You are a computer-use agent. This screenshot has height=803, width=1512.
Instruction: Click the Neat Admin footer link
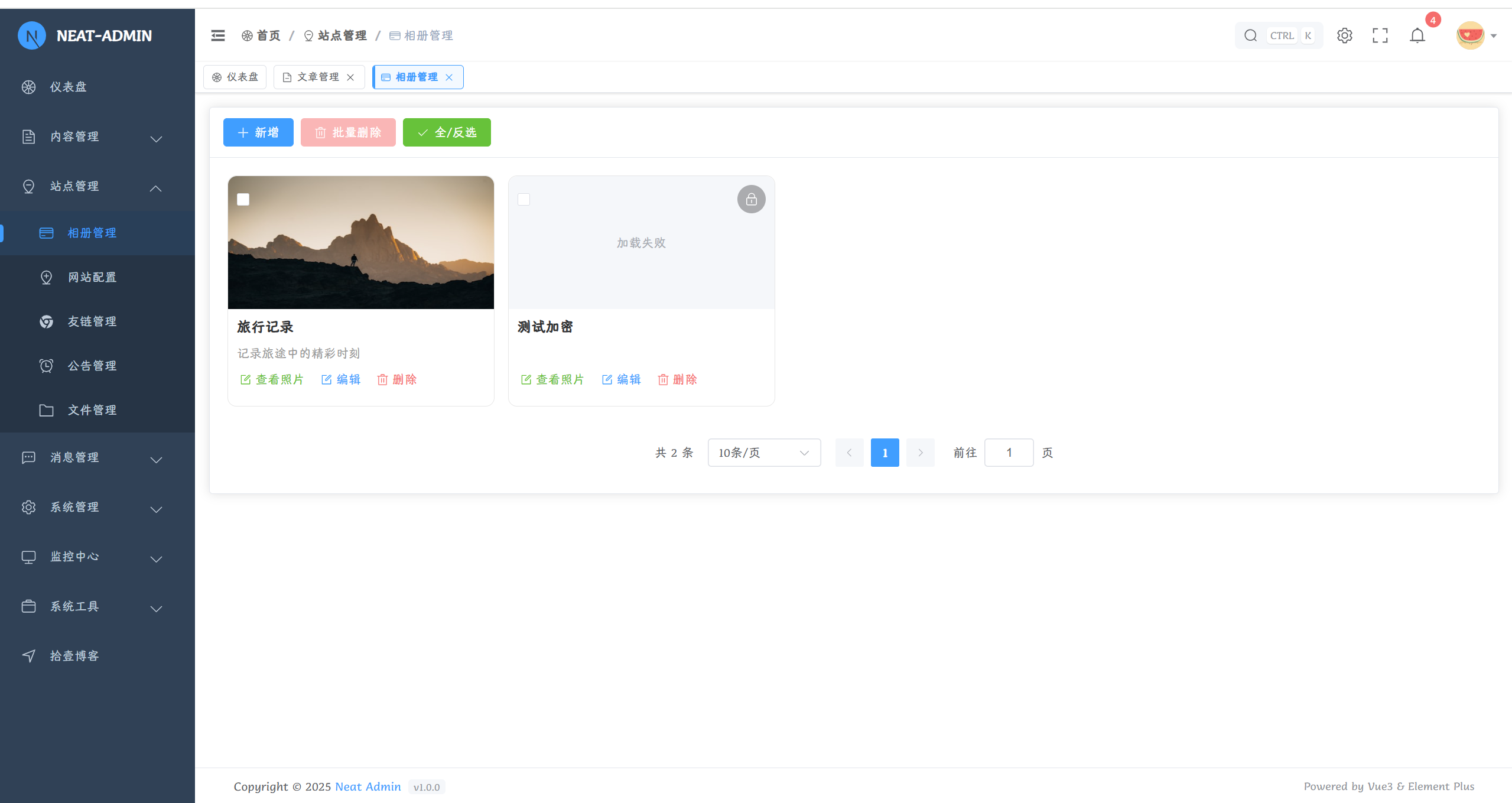(368, 786)
